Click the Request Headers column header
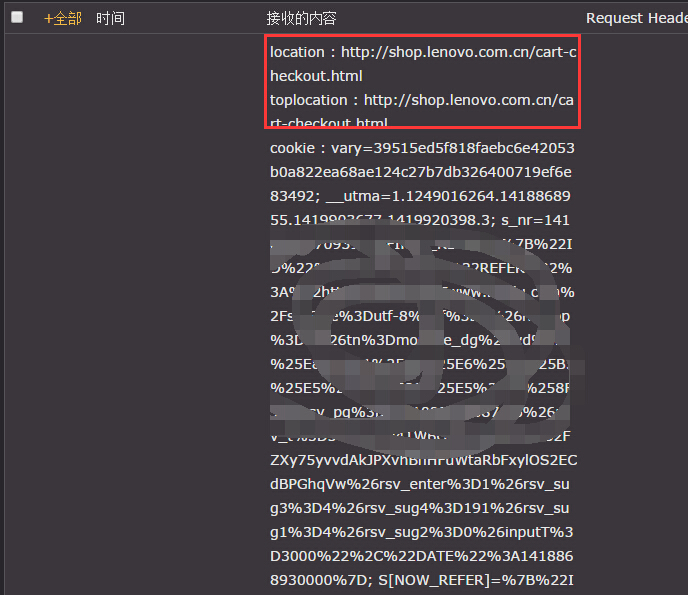Image resolution: width=688 pixels, height=595 pixels. [637, 18]
